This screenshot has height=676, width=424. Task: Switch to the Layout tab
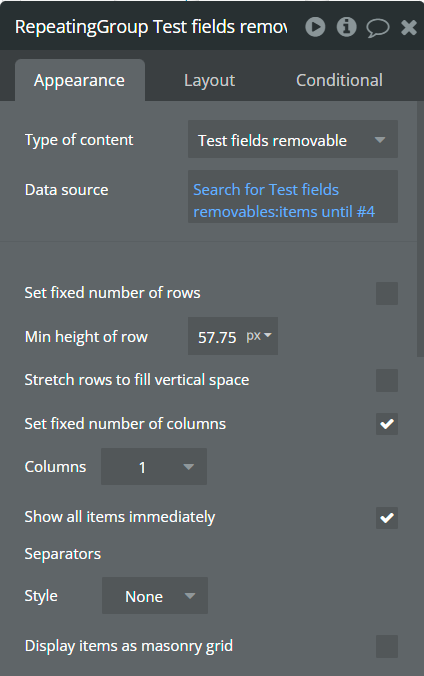[x=210, y=80]
